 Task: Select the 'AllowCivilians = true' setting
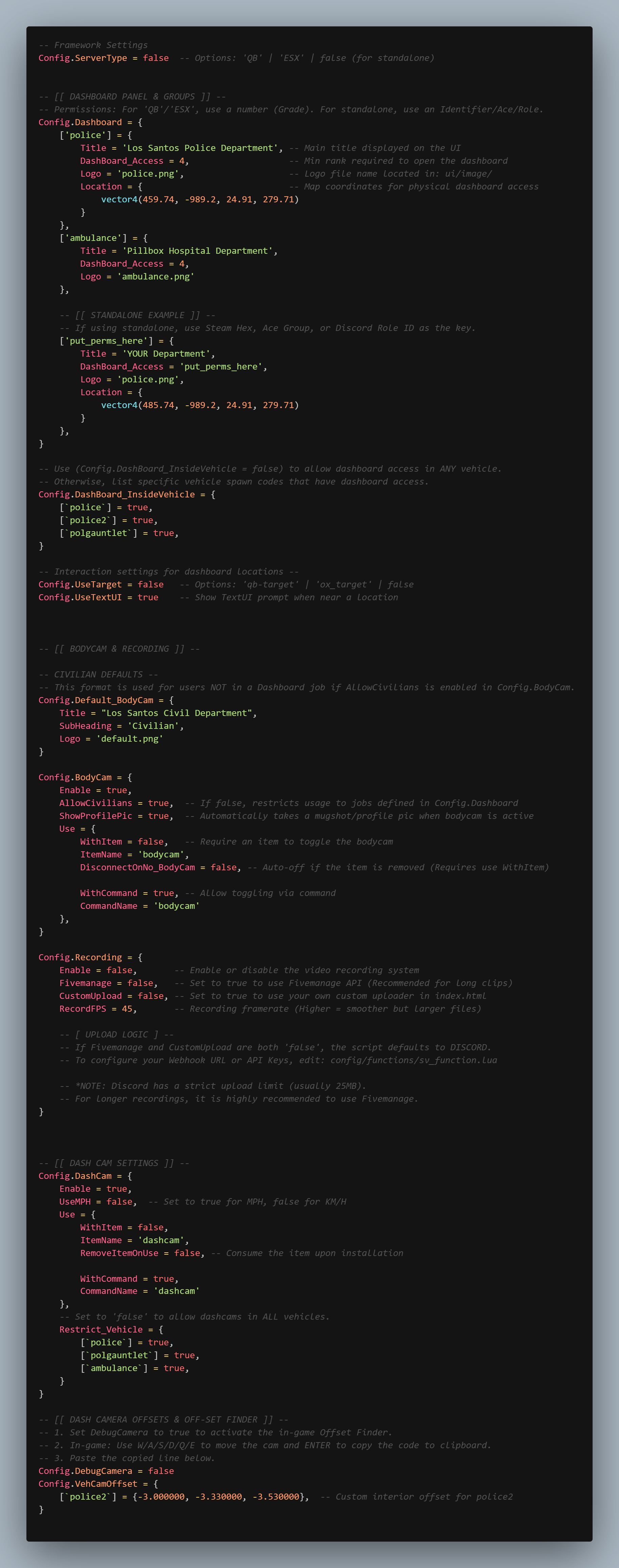(116, 803)
